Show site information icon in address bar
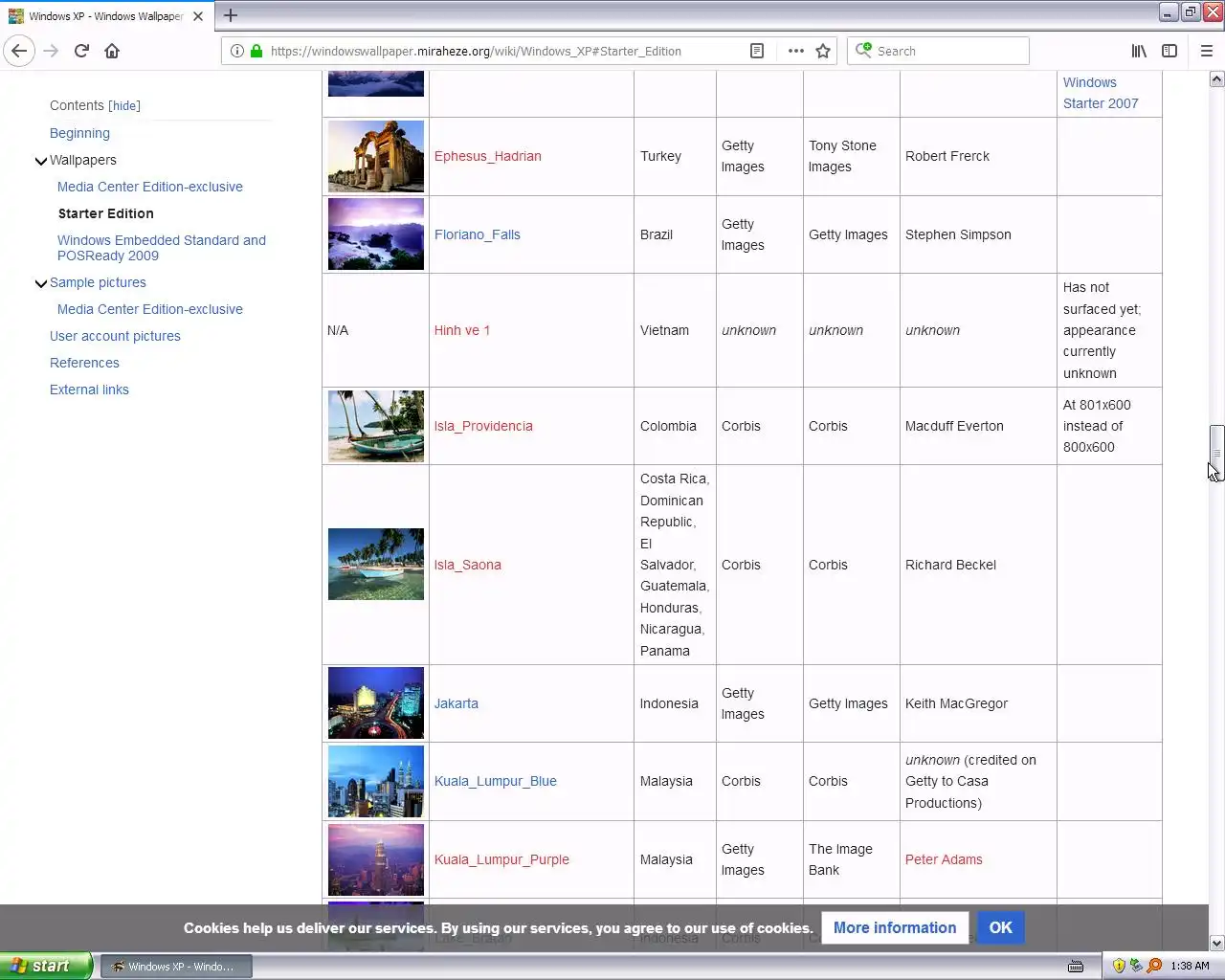 (x=236, y=51)
